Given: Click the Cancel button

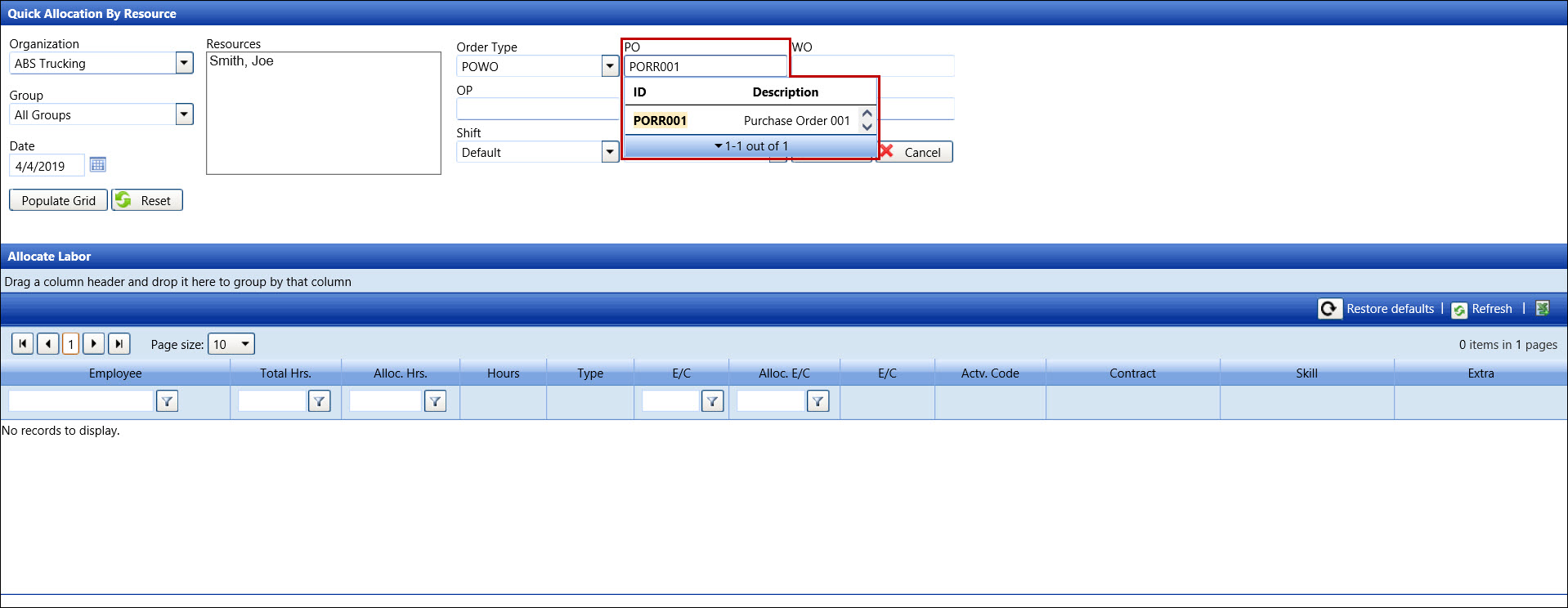Looking at the screenshot, I should [915, 152].
